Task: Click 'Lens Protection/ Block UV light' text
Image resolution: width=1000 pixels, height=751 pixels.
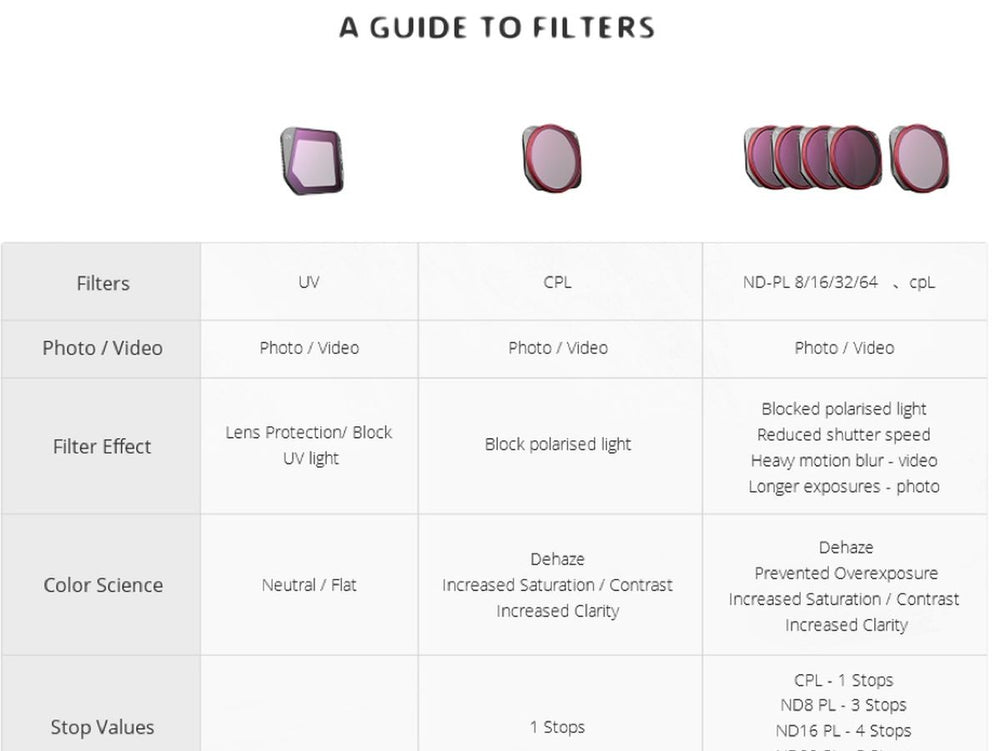Action: click(309, 445)
